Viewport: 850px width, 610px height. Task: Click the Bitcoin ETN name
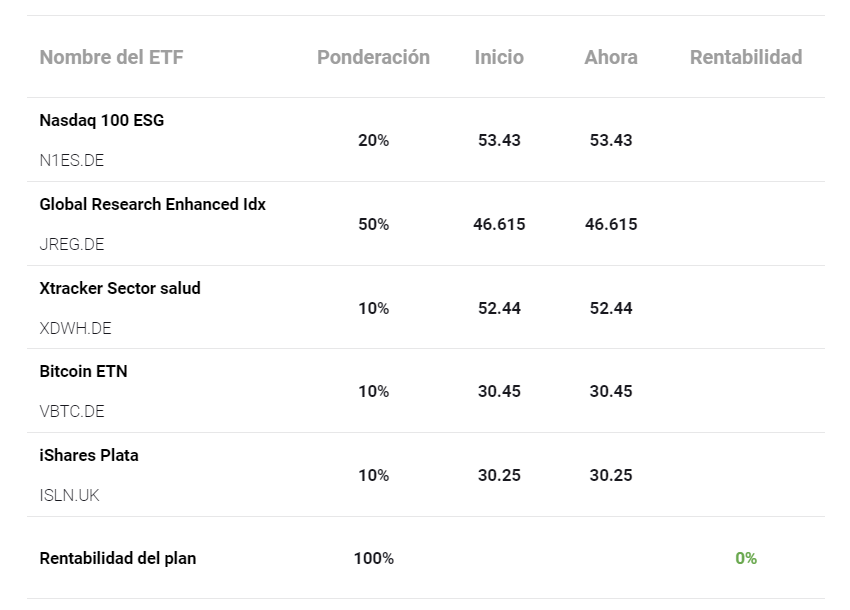click(84, 371)
